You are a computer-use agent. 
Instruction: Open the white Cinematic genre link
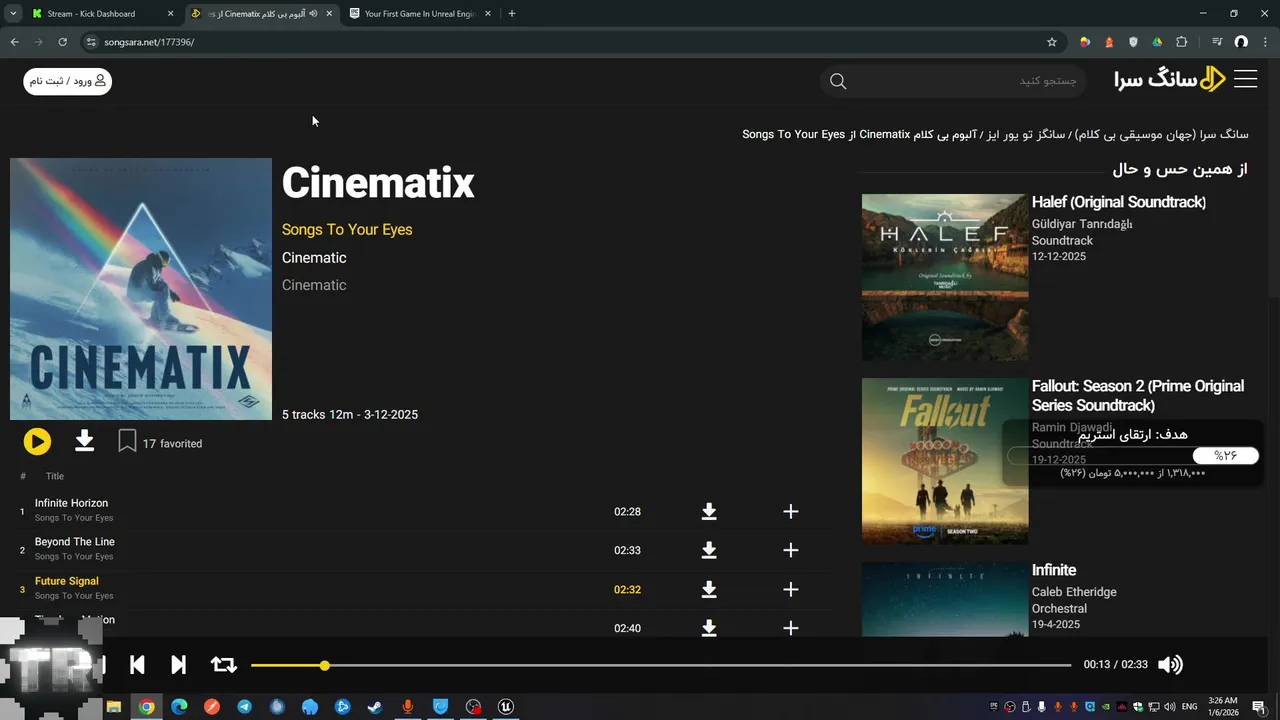pos(314,258)
